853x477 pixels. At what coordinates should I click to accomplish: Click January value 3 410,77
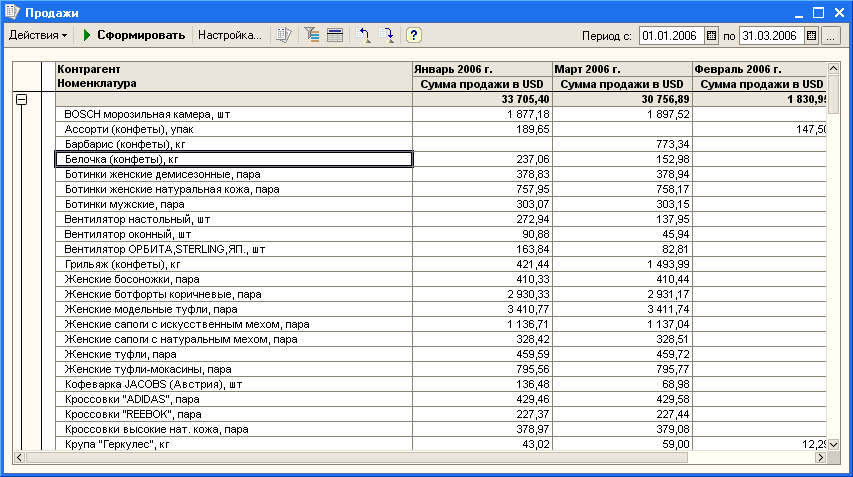[482, 309]
